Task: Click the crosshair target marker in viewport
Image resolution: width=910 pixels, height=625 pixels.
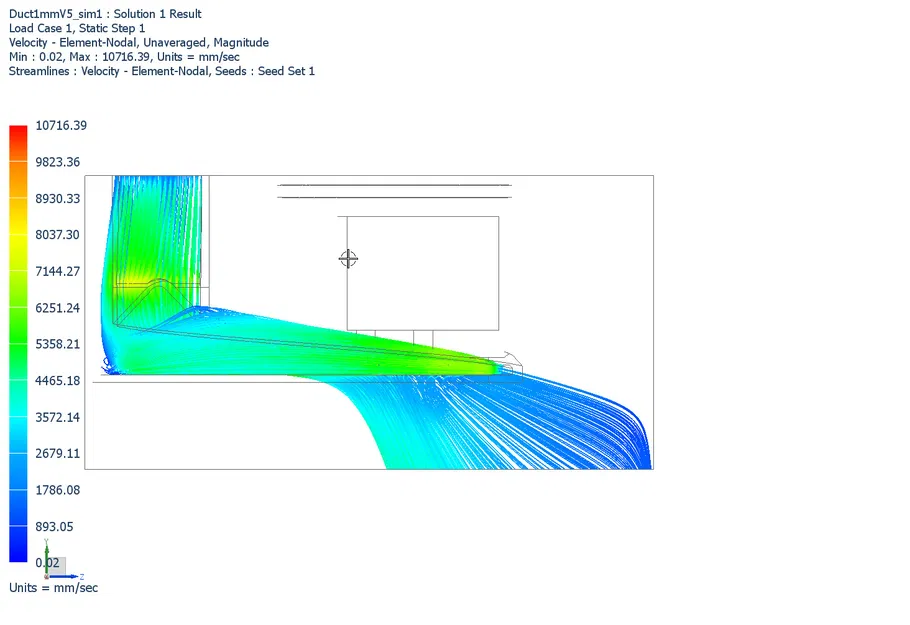Action: pyautogui.click(x=348, y=258)
